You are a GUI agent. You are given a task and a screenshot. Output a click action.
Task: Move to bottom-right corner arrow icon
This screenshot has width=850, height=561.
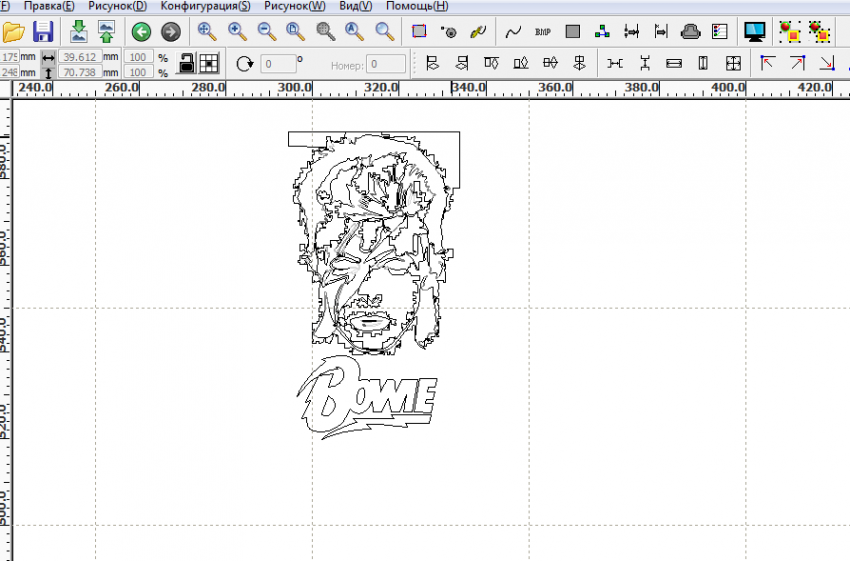click(x=827, y=63)
